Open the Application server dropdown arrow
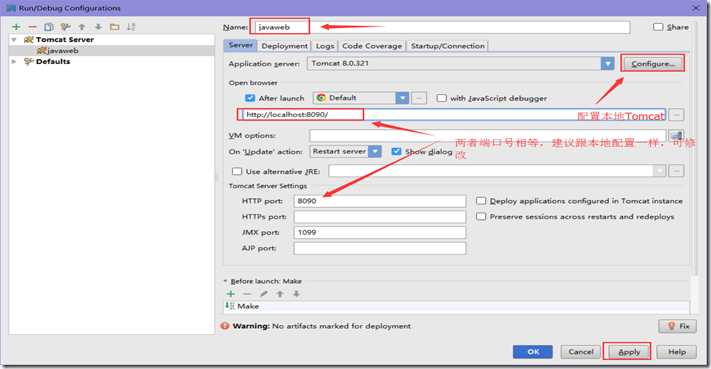 tap(608, 63)
